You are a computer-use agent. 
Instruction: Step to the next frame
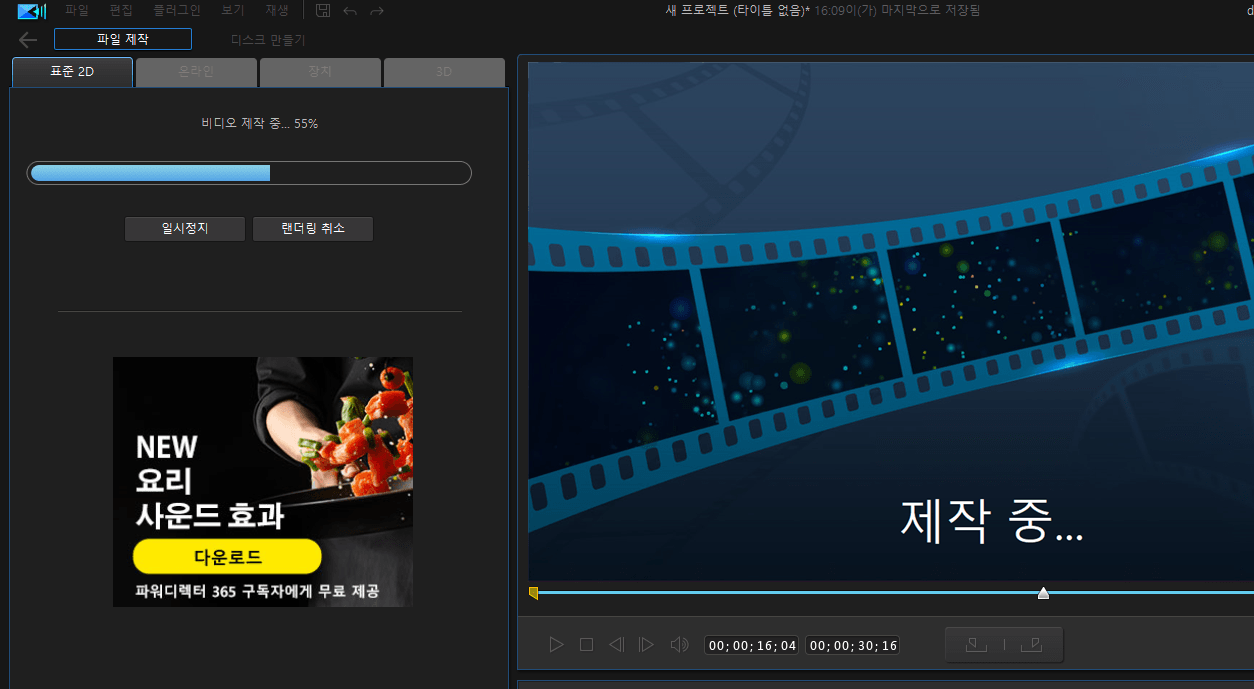[x=646, y=645]
